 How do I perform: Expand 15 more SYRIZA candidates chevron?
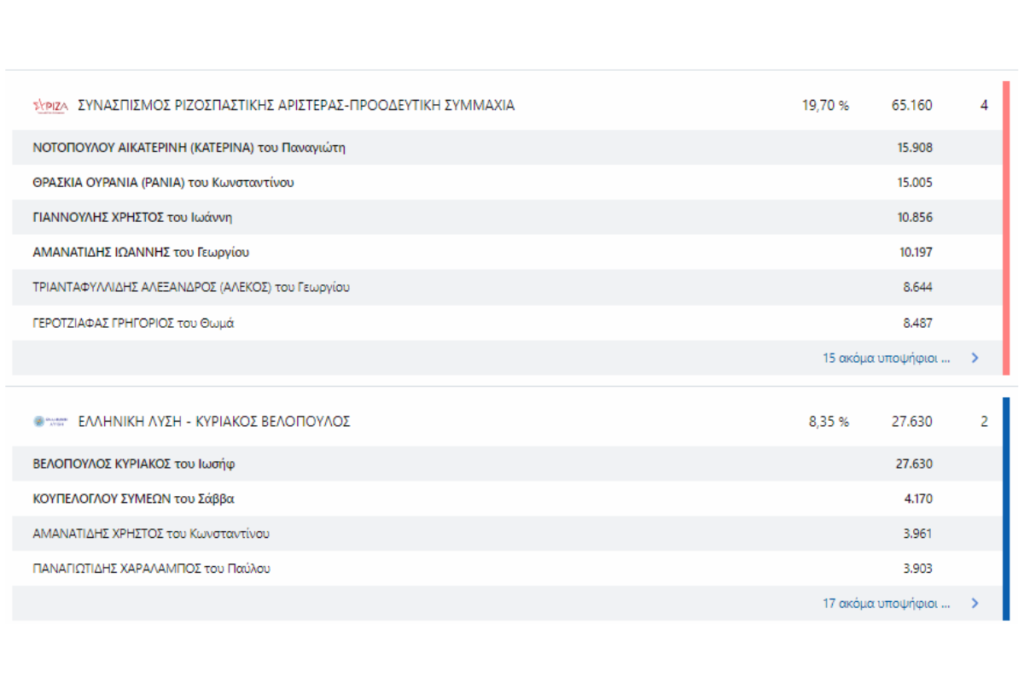(x=975, y=358)
